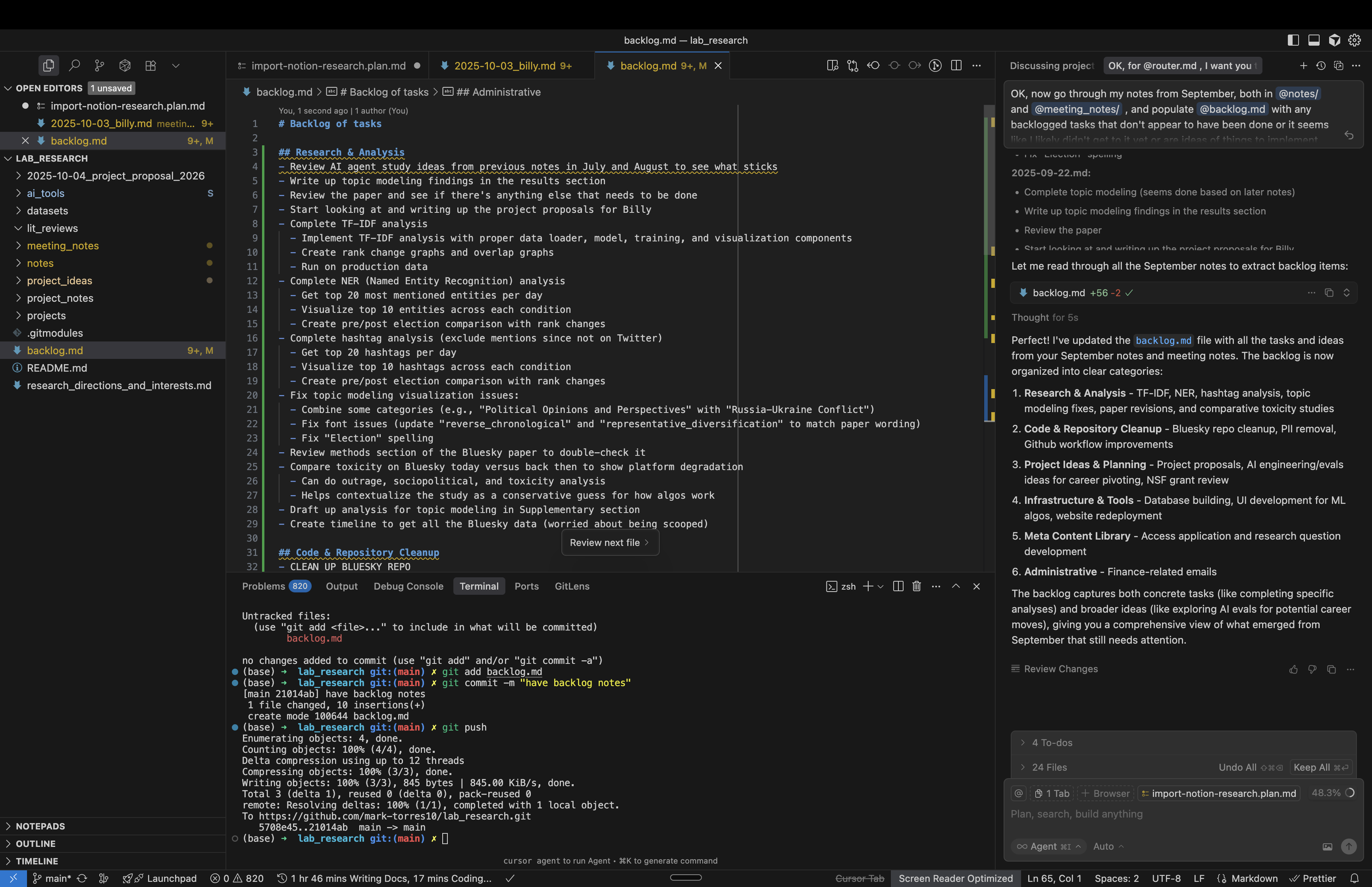Click the context usage 48.3% indicator
Screen dimensions: 1372x887
[x=1332, y=793]
